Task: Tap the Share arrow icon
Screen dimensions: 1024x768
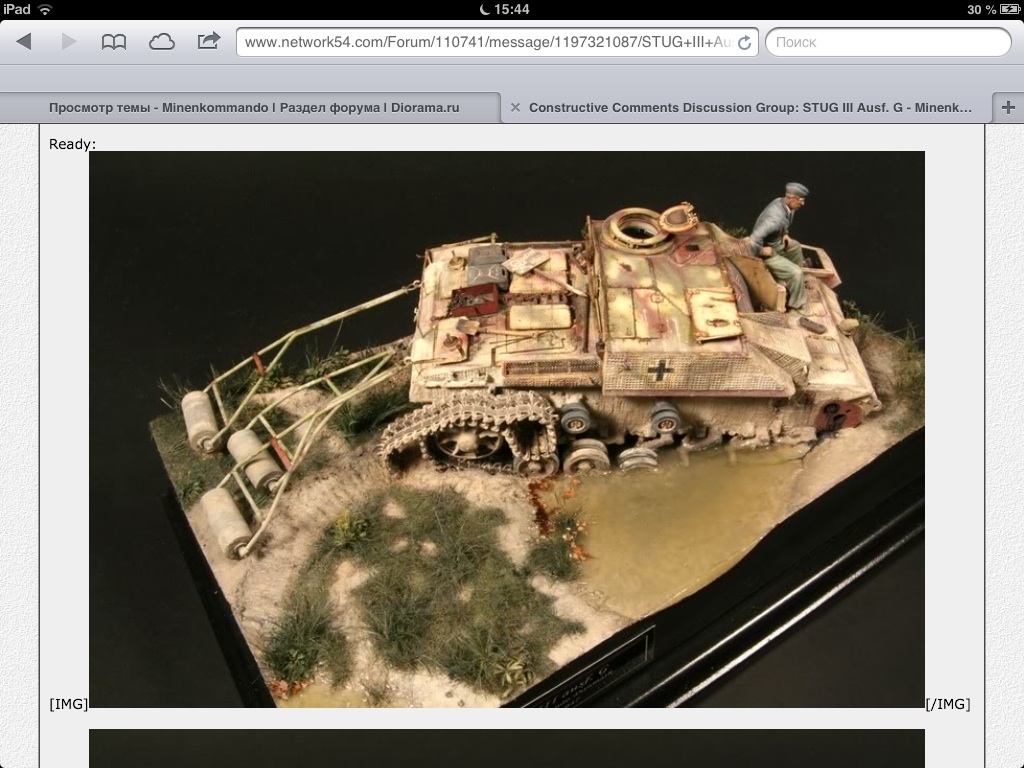Action: pyautogui.click(x=208, y=42)
